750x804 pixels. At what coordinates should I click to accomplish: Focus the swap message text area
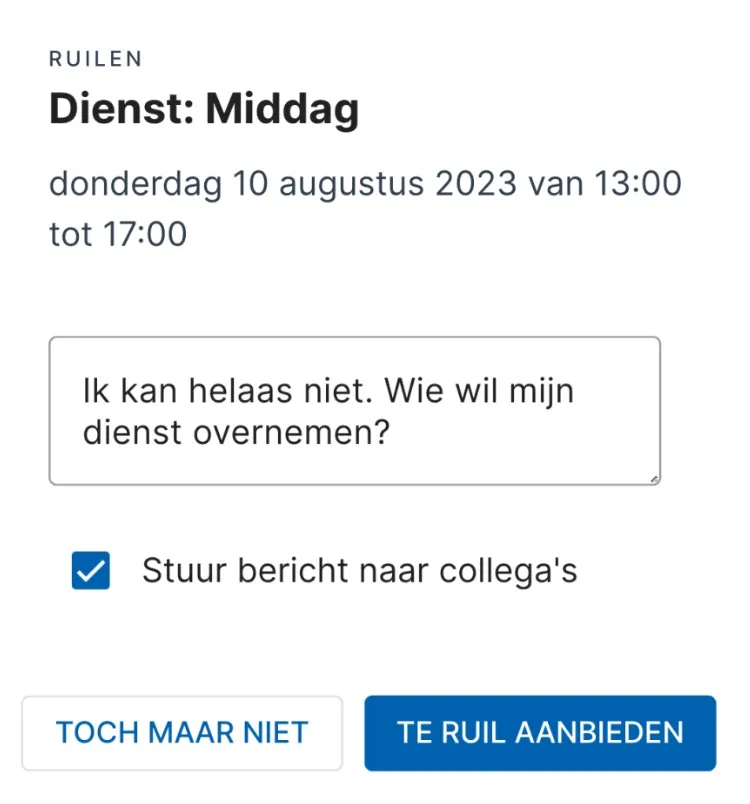[x=354, y=411]
